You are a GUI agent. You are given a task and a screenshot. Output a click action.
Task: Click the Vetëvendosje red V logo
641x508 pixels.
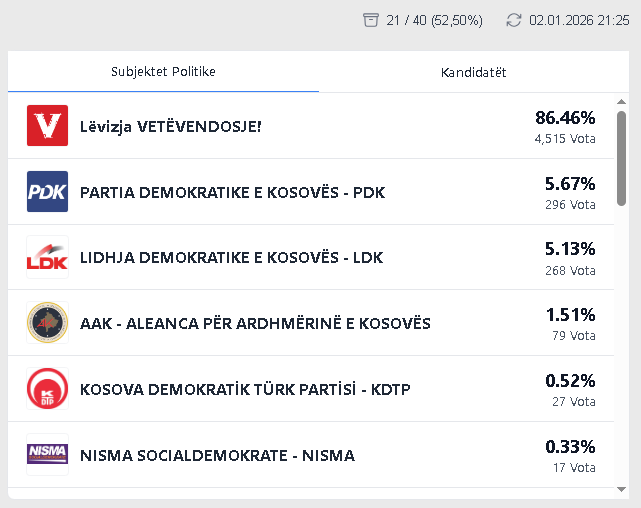pyautogui.click(x=47, y=125)
